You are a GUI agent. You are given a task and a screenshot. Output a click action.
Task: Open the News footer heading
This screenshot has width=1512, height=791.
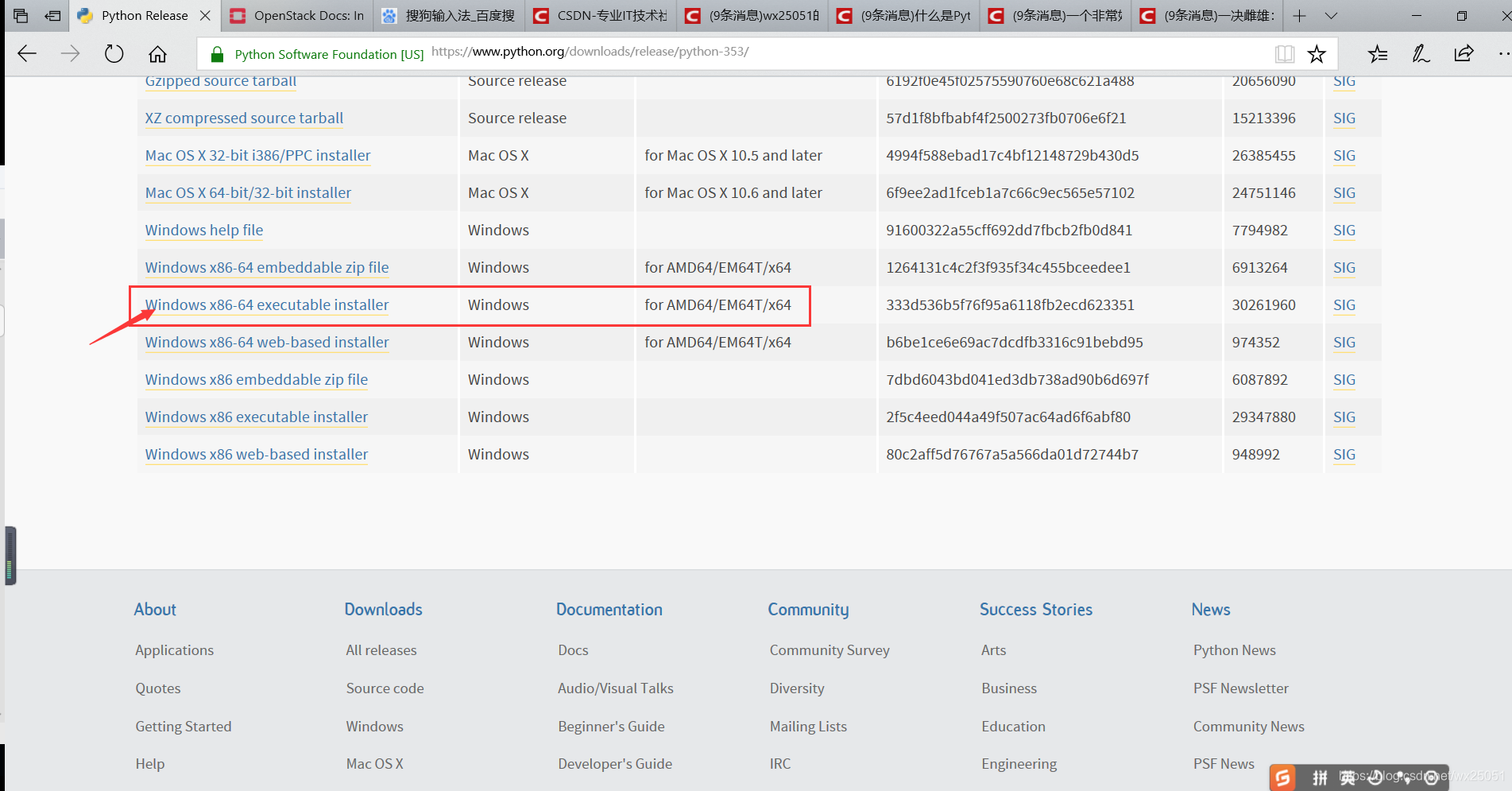tap(1211, 610)
